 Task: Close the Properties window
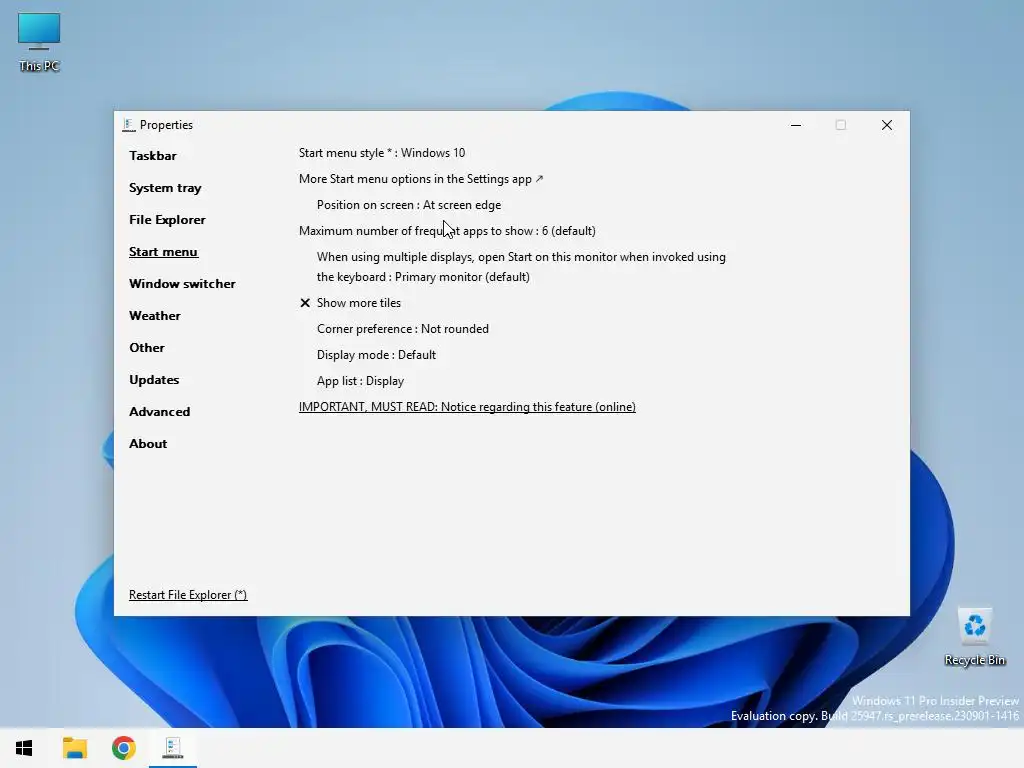[x=886, y=125]
